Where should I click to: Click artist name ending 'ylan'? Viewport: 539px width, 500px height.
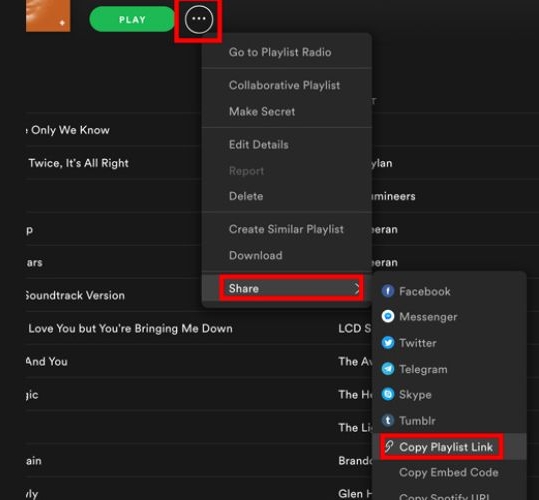382,163
